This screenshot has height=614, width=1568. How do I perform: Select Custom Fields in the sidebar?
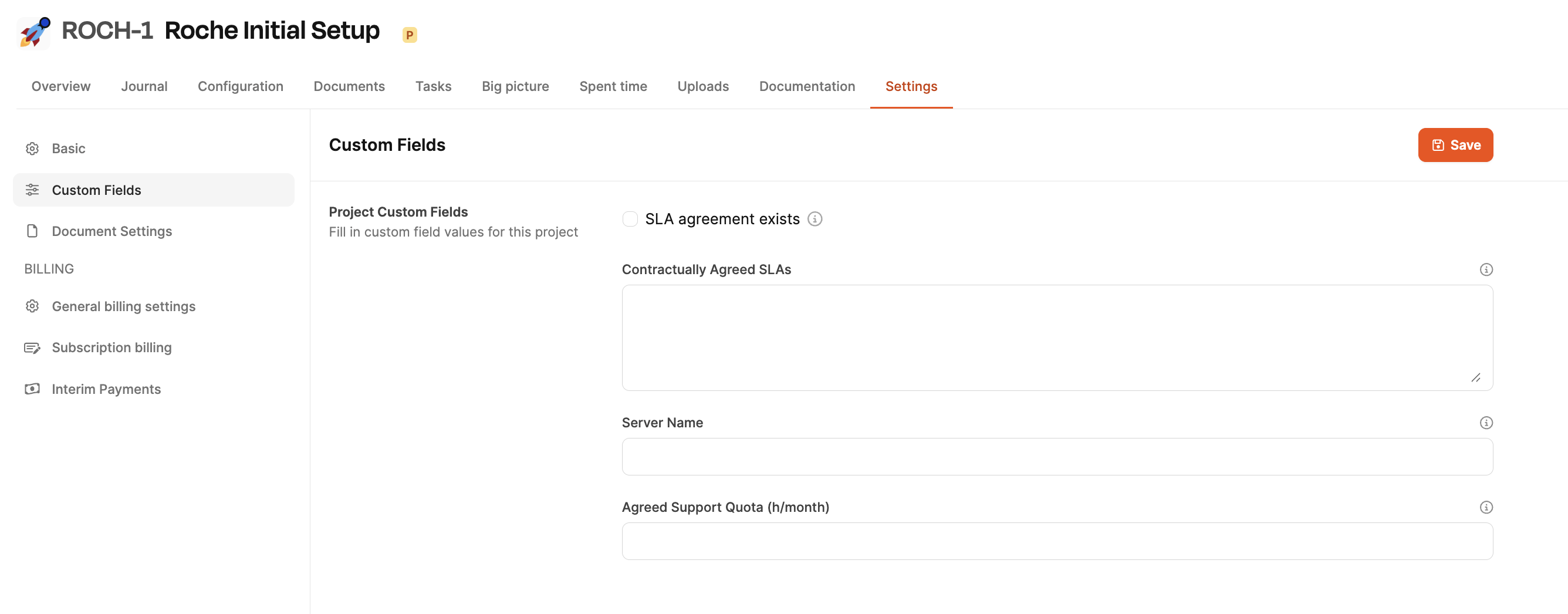pyautogui.click(x=96, y=190)
